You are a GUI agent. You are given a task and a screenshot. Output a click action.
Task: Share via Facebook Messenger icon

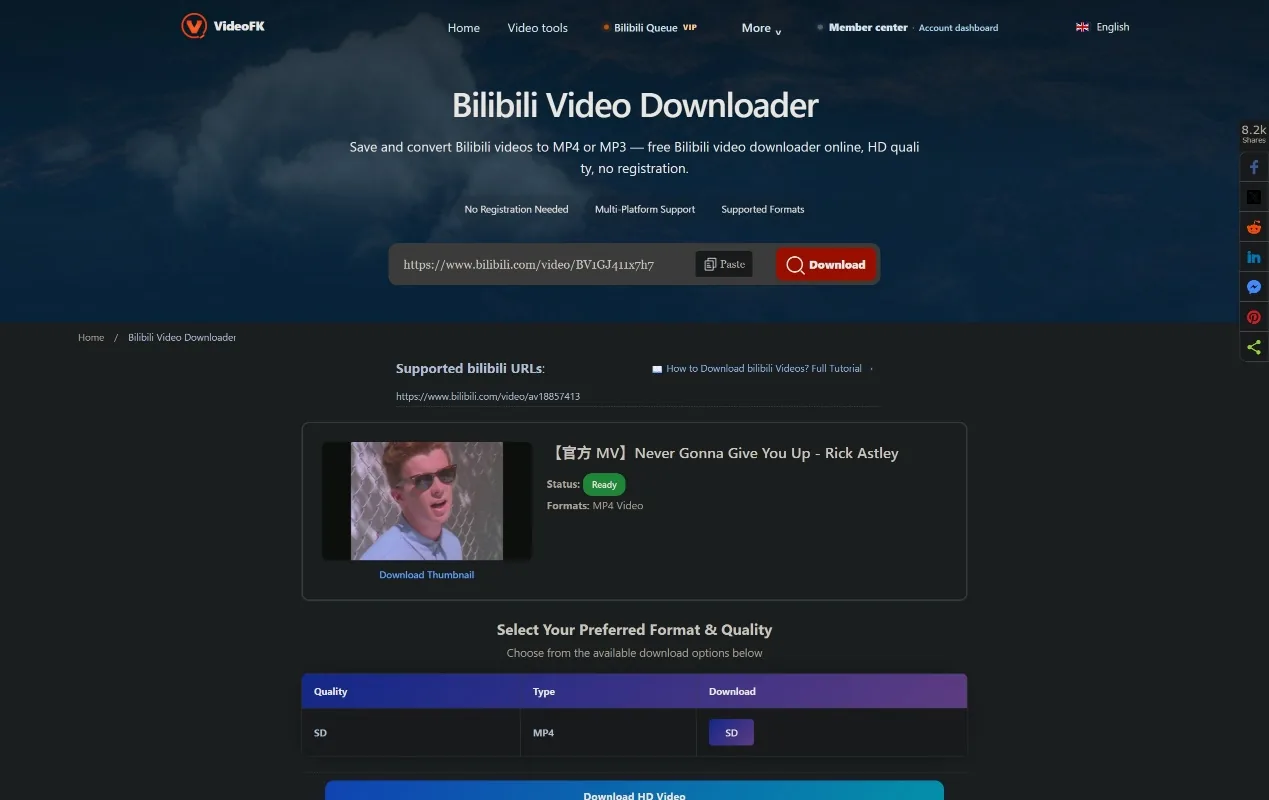tap(1254, 287)
